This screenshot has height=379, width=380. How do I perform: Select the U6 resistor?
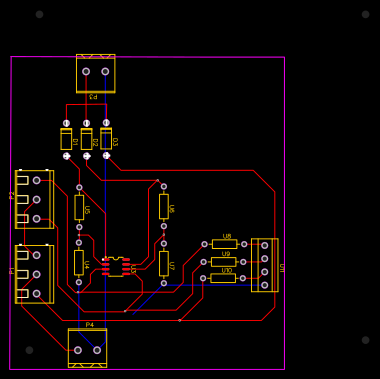[x=164, y=206]
